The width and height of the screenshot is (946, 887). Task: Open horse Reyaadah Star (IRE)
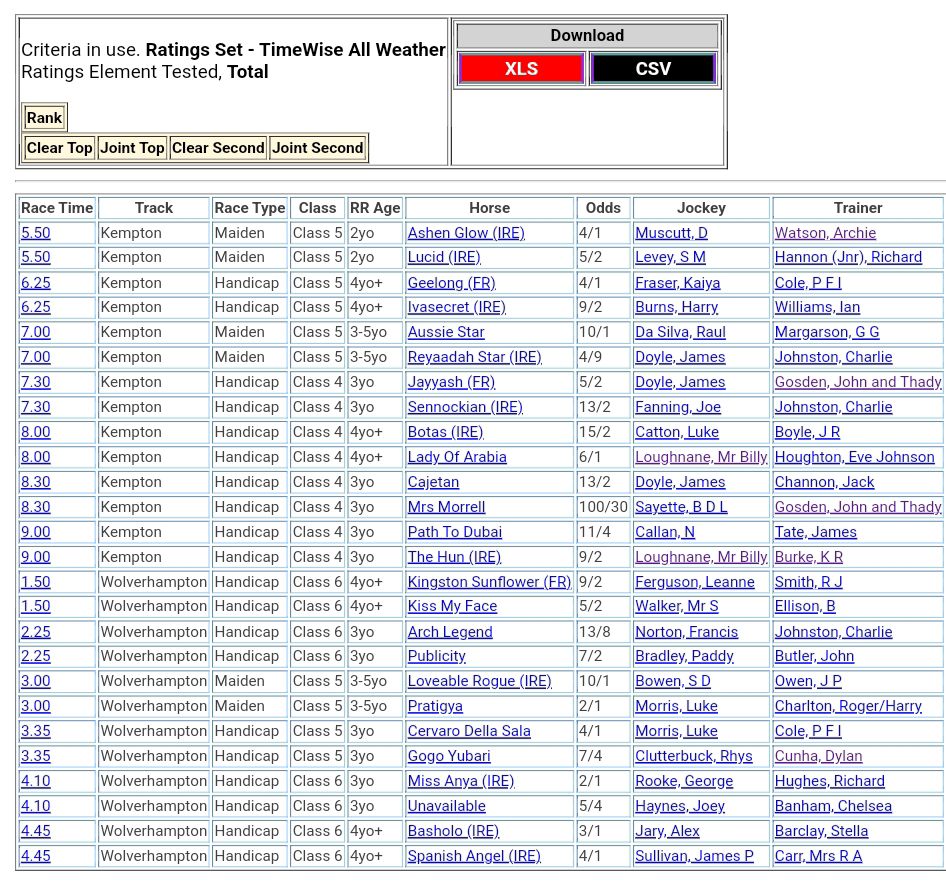pyautogui.click(x=474, y=357)
